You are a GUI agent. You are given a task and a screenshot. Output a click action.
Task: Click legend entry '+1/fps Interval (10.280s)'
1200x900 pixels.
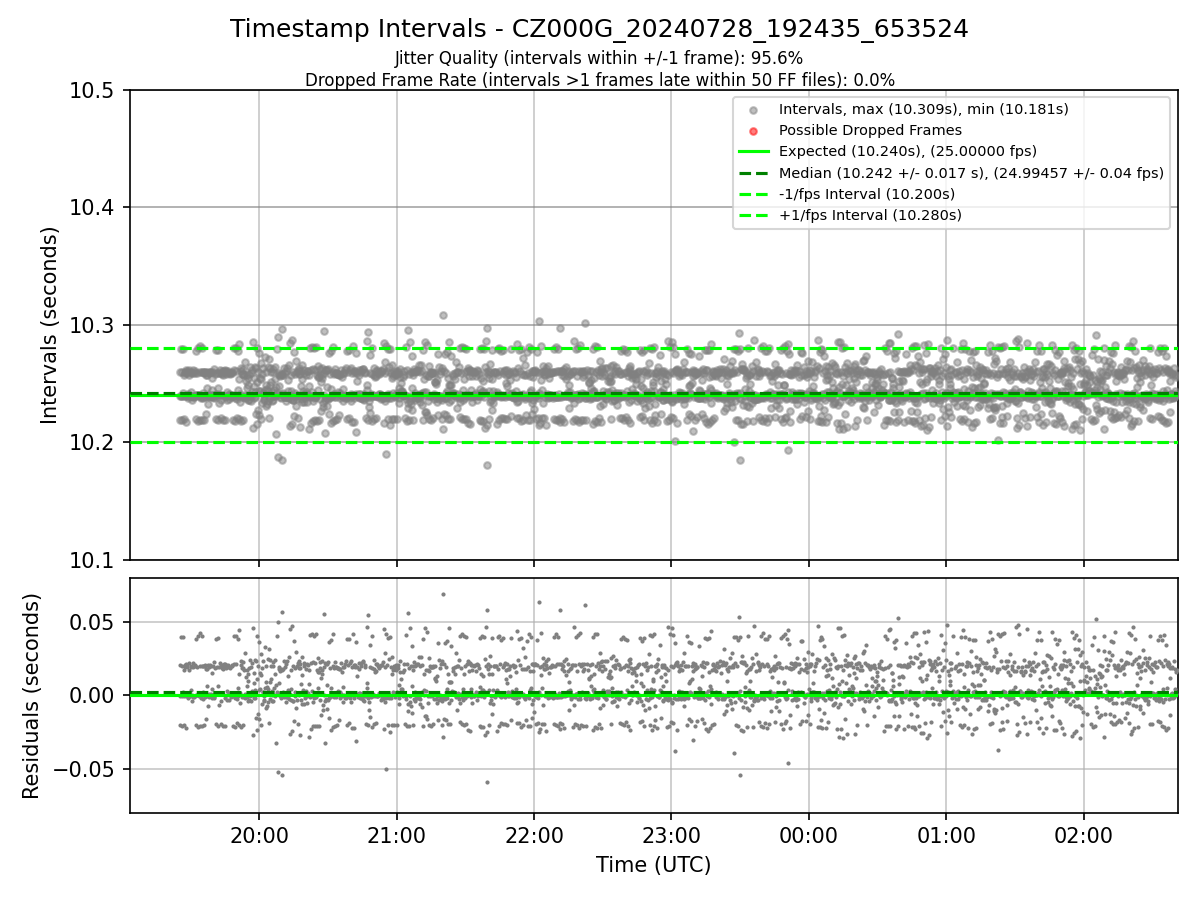point(869,215)
